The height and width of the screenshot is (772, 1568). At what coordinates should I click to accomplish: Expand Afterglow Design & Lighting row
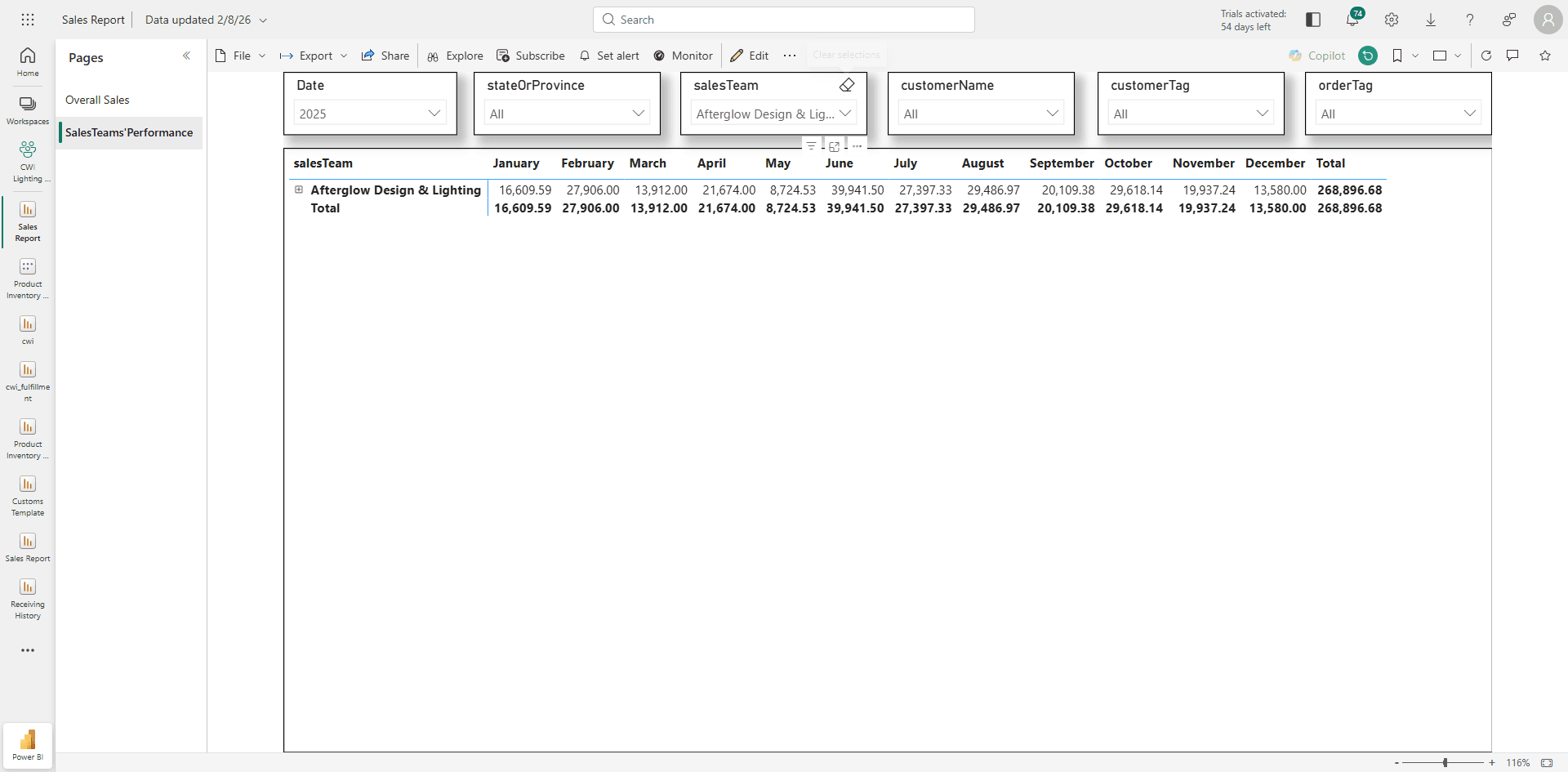click(299, 190)
